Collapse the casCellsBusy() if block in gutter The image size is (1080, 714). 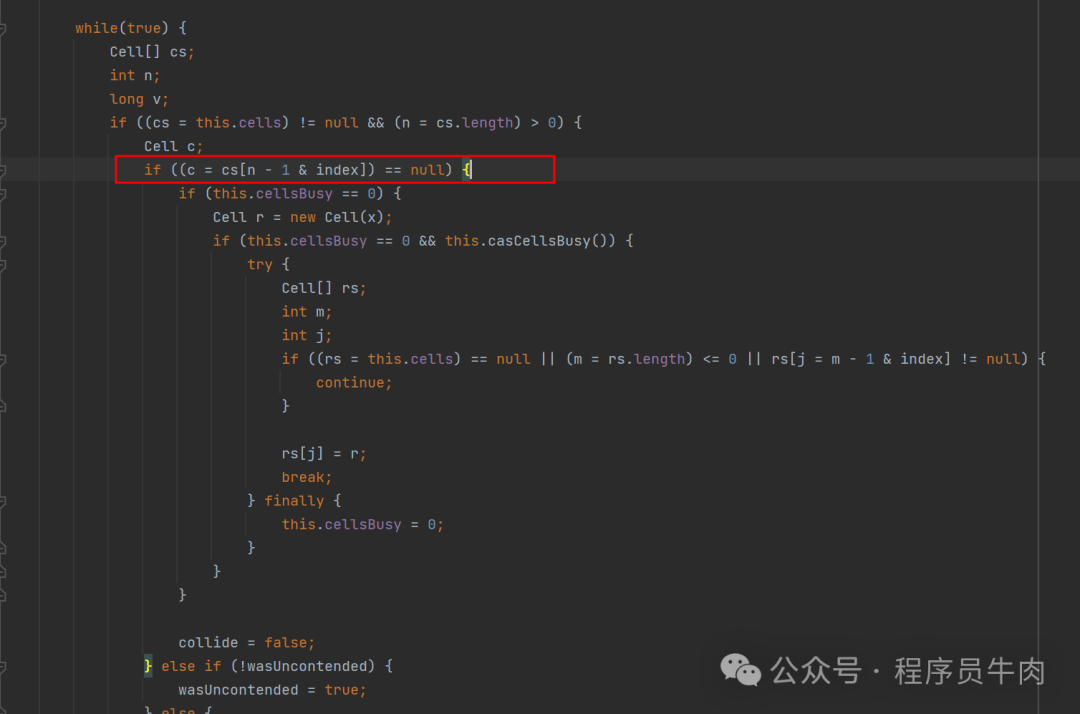3,241
